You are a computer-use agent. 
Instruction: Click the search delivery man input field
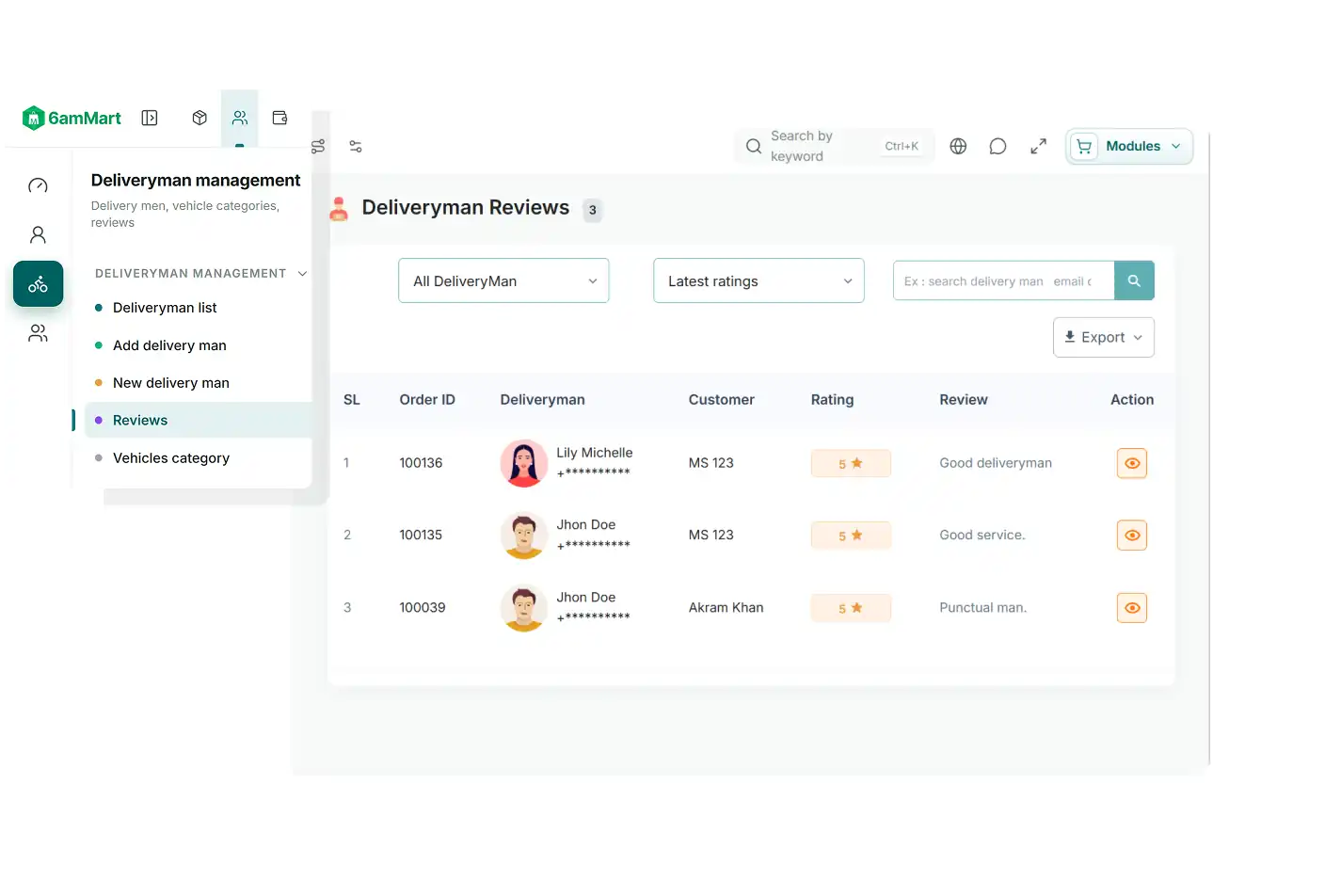click(1003, 280)
